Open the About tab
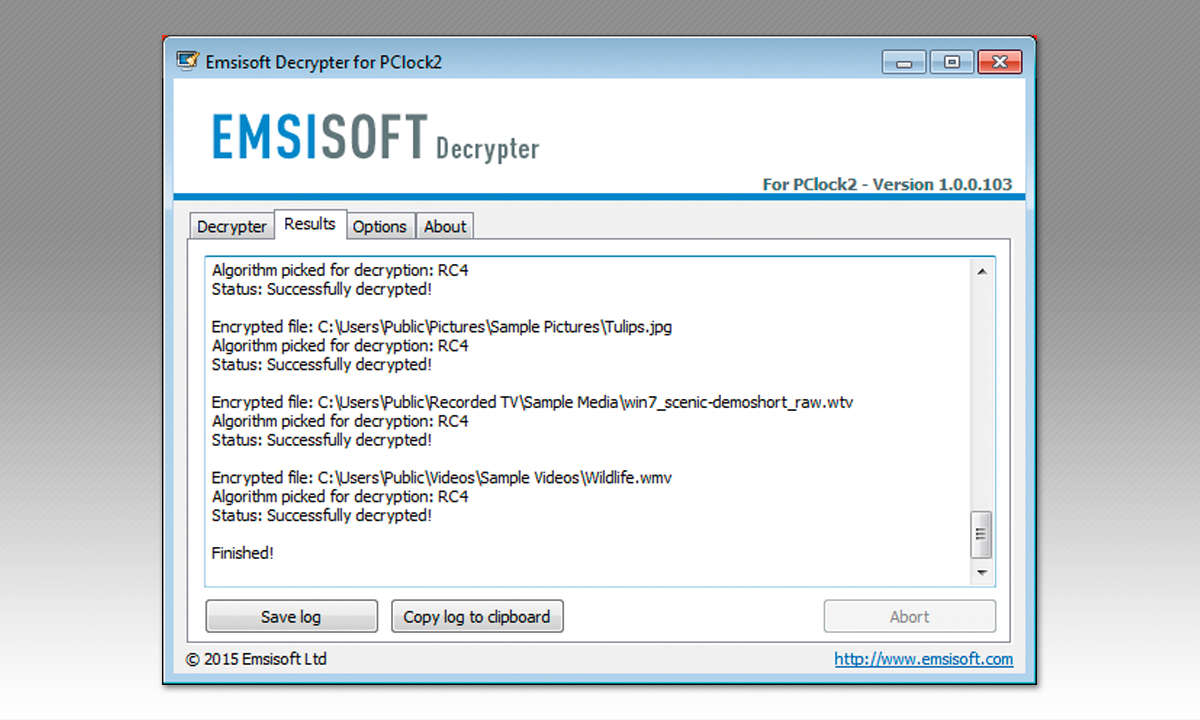The width and height of the screenshot is (1200, 720). click(x=445, y=227)
